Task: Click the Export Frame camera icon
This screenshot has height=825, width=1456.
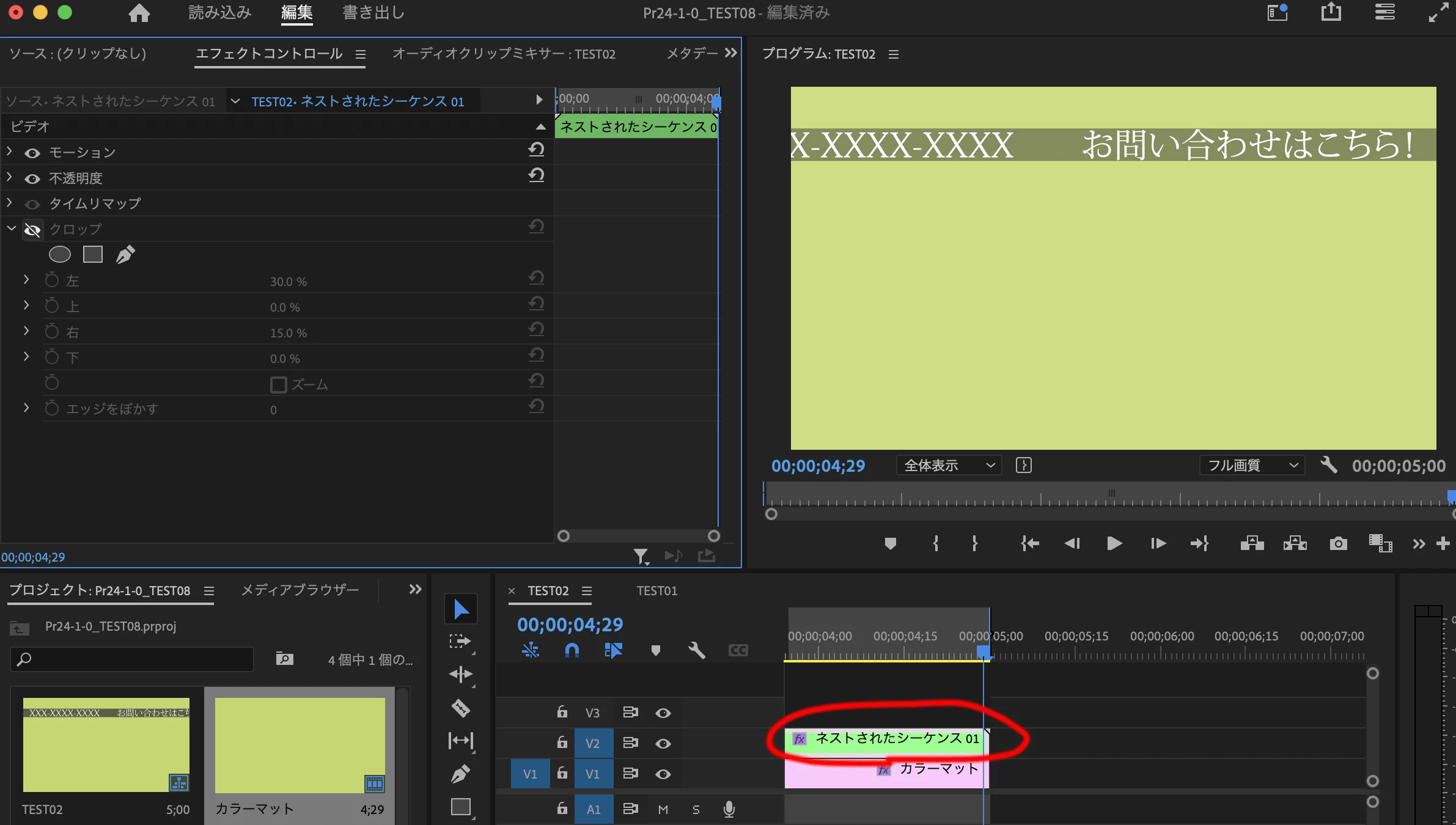Action: [x=1338, y=543]
